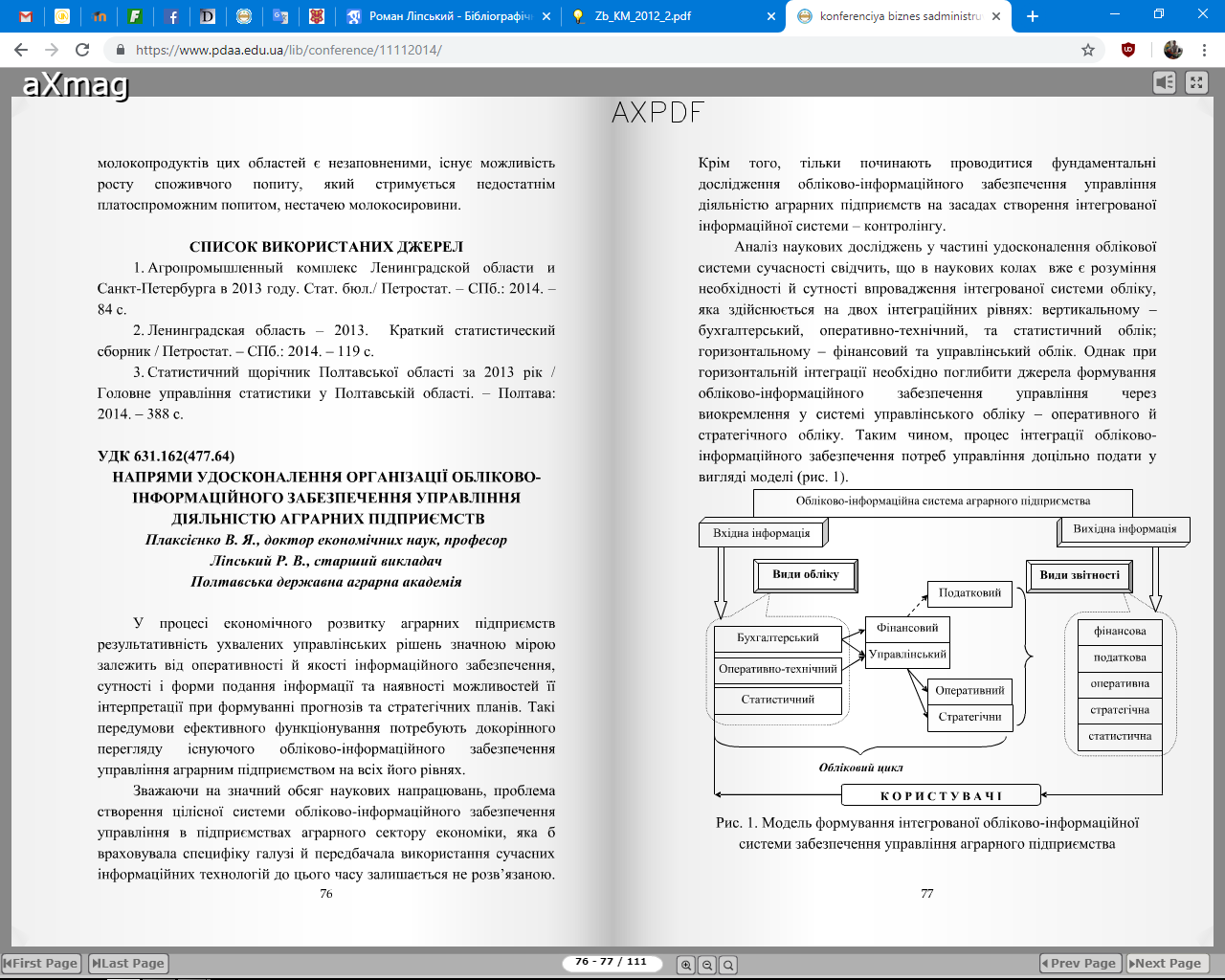Image resolution: width=1225 pixels, height=980 pixels.
Task: Click the 'Види обліку' diagram box
Action: 805,575
